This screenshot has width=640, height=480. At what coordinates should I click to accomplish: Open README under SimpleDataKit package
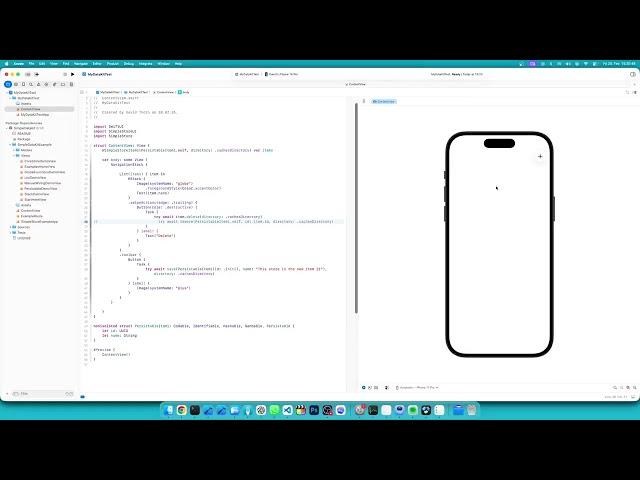point(22,133)
